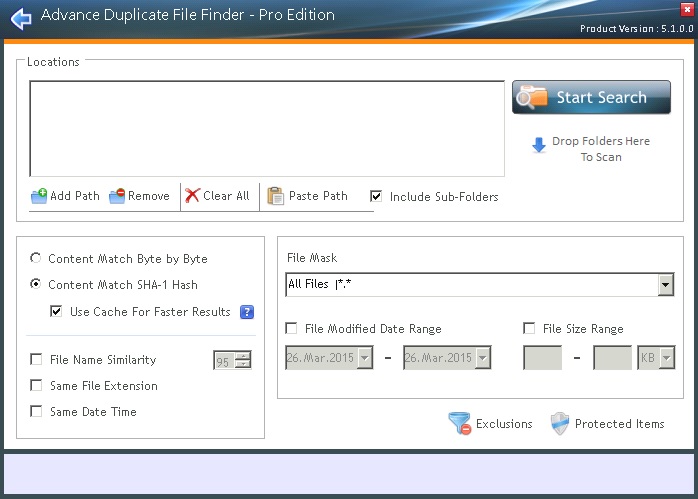Select Content Match SHA-1 Hash
The width and height of the screenshot is (698, 499).
(36, 284)
